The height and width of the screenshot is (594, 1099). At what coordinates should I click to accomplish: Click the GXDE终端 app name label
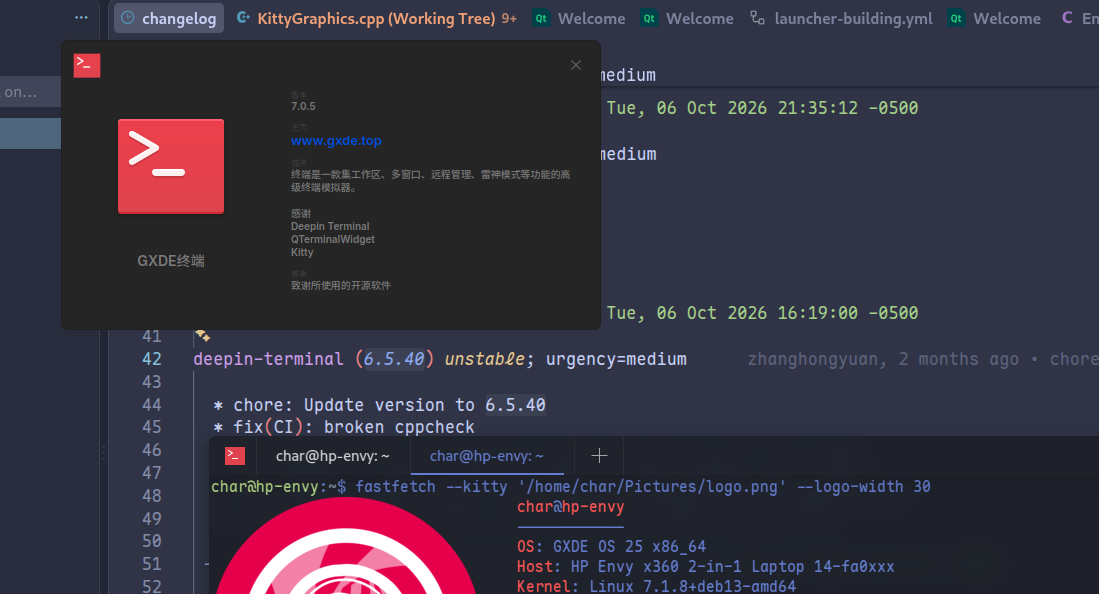pos(171,261)
